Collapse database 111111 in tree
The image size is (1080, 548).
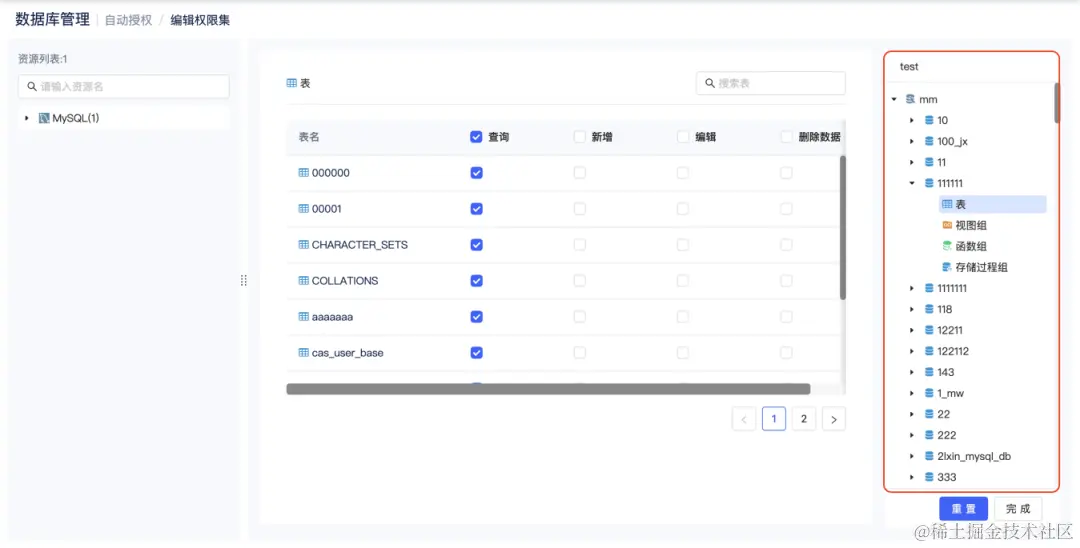[x=912, y=183]
